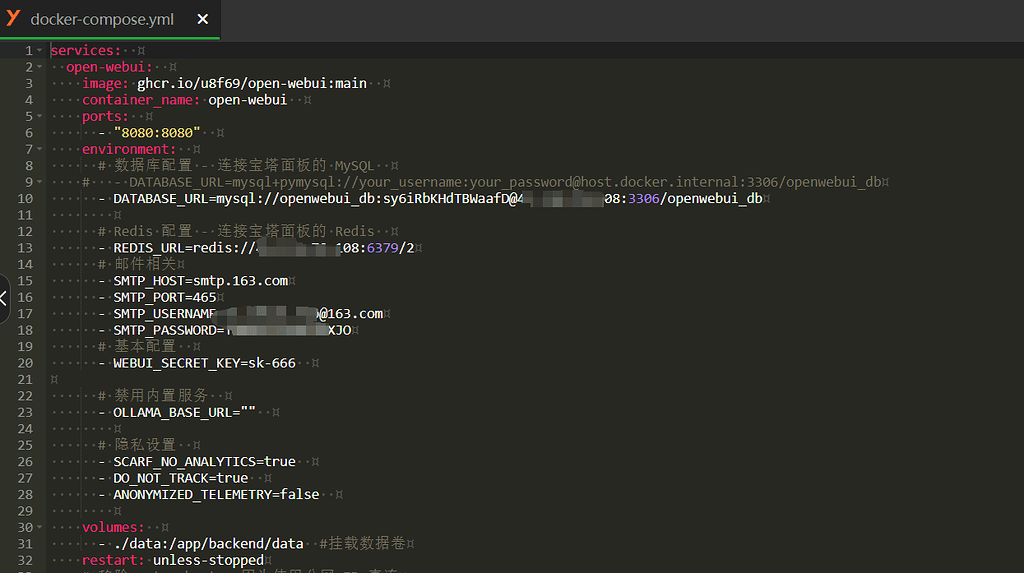This screenshot has height=573, width=1024.
Task: Open the side panel arrow on left edge
Action: [4, 299]
